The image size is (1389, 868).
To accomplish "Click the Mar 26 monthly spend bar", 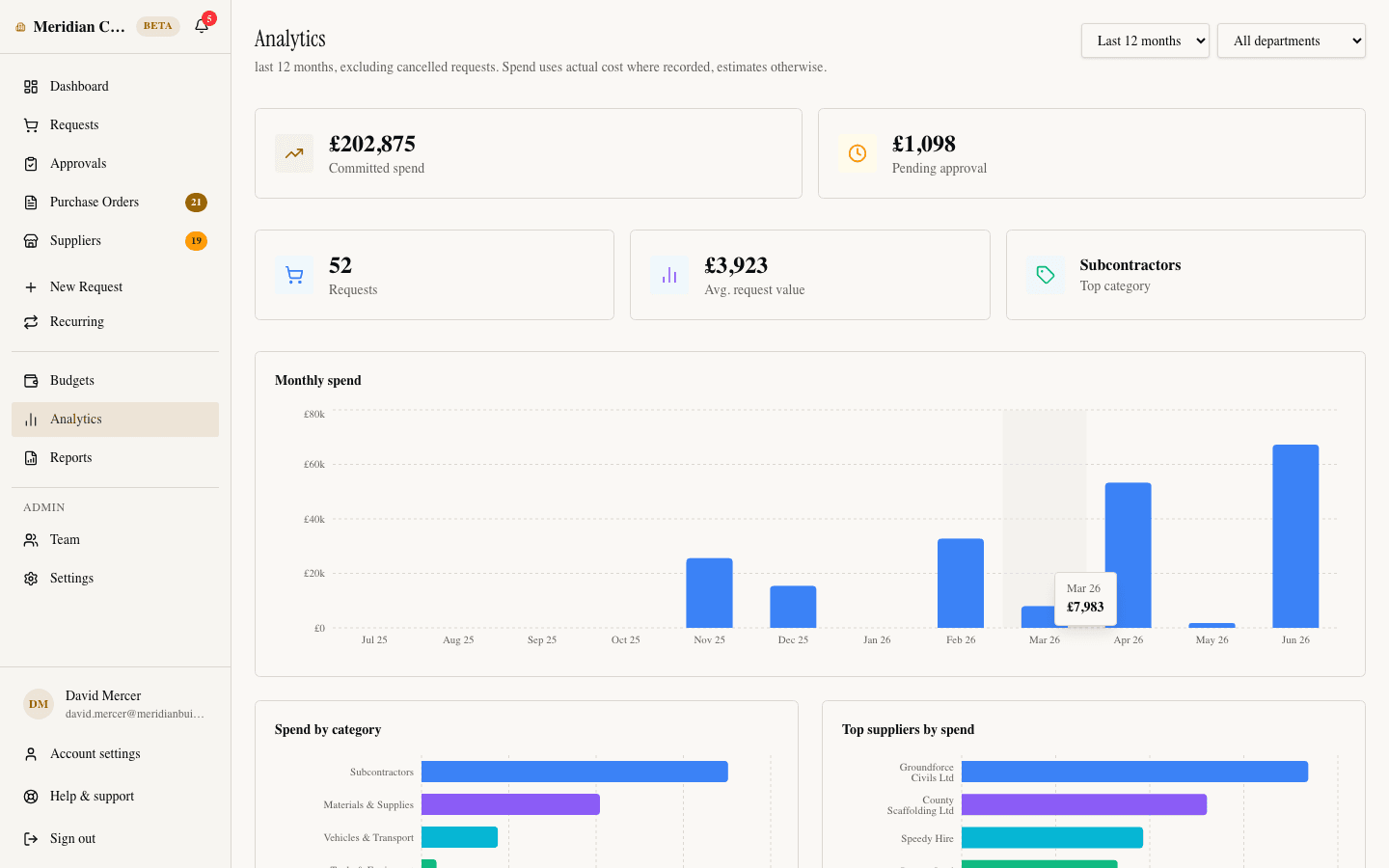I will tap(1038, 617).
